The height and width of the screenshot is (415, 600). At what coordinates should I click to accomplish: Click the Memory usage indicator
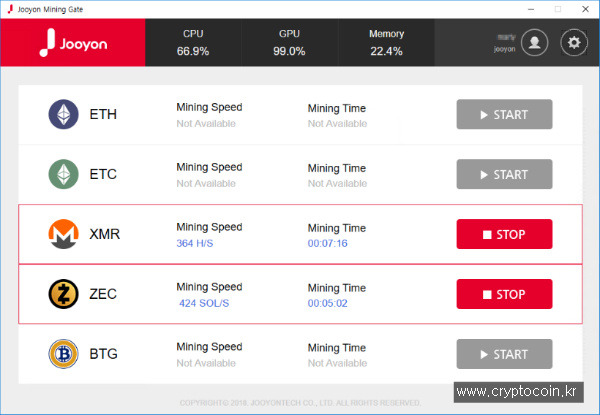click(x=386, y=42)
